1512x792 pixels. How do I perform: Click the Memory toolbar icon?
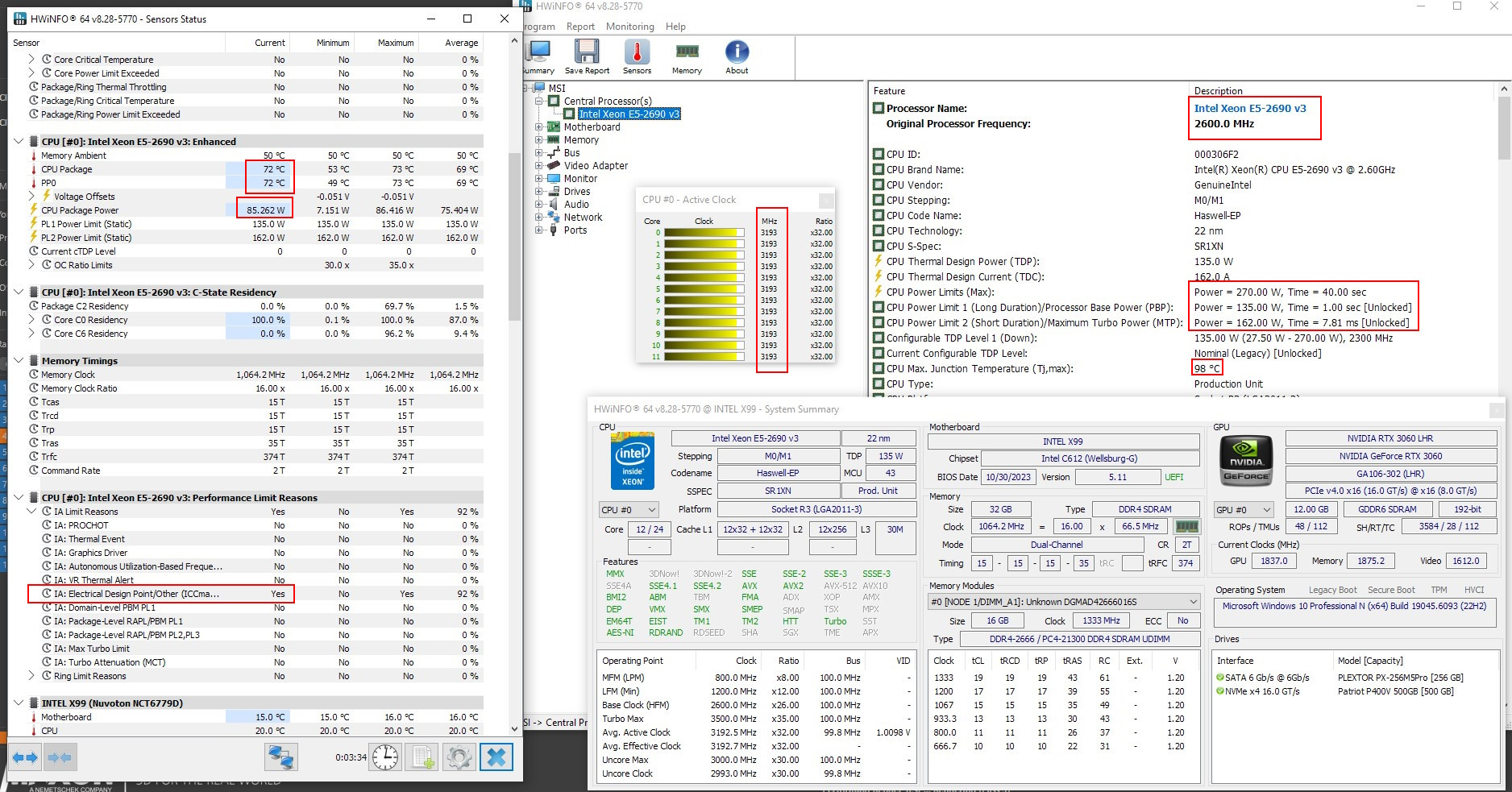click(687, 53)
